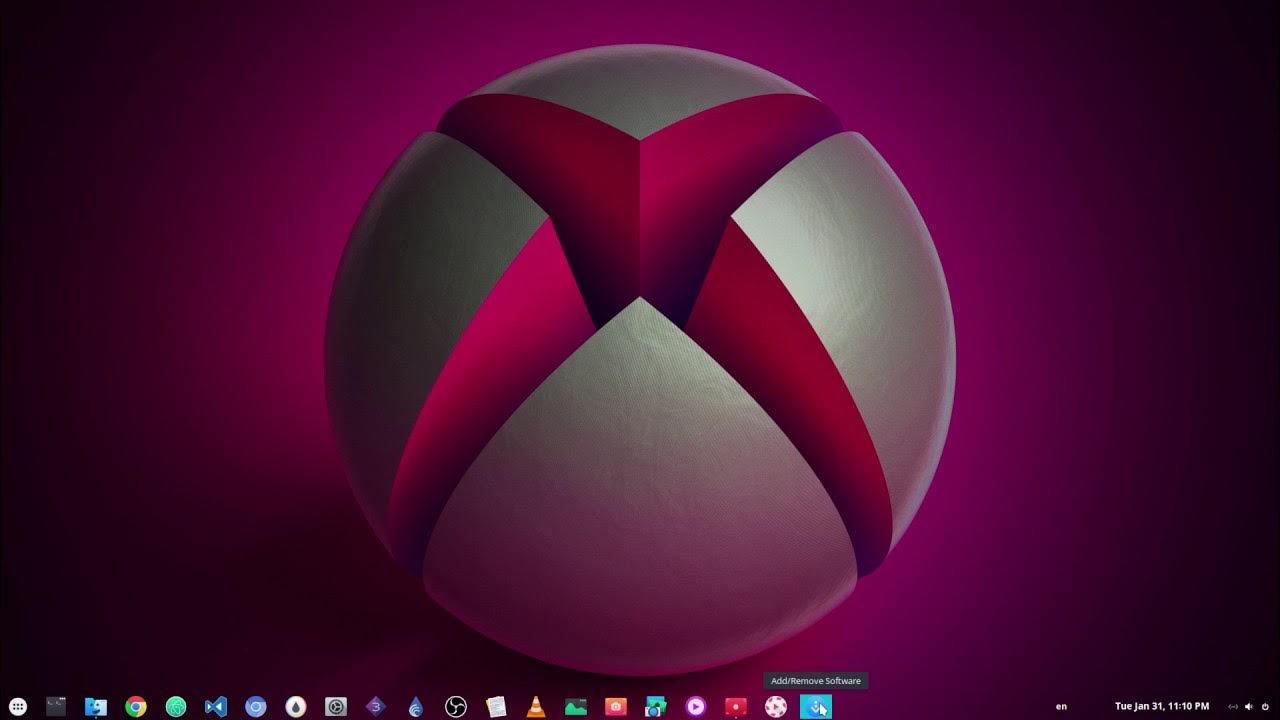
Task: Launch OBS Studio from the dock
Action: [x=456, y=707]
